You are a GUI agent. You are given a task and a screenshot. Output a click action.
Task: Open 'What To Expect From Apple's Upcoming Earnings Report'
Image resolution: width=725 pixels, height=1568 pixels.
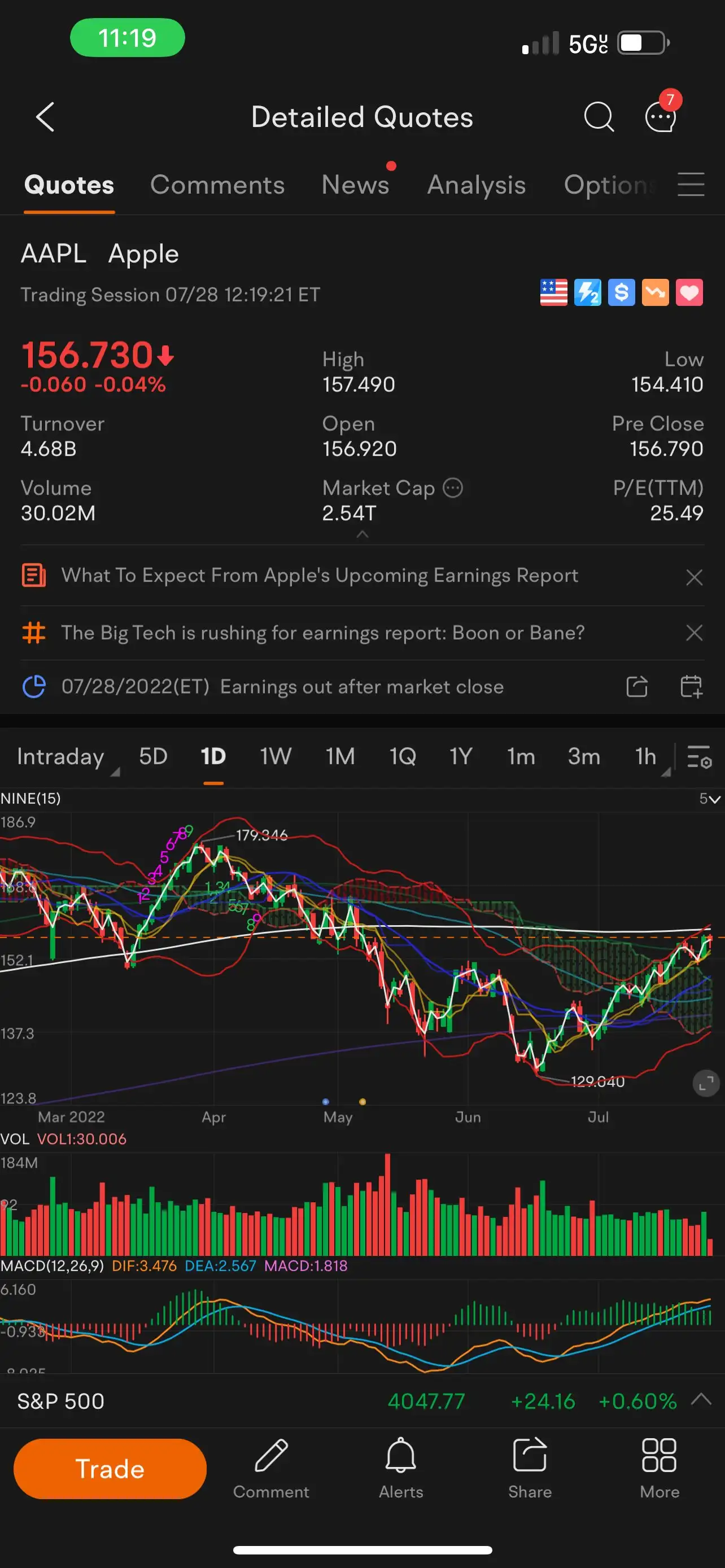pos(320,575)
